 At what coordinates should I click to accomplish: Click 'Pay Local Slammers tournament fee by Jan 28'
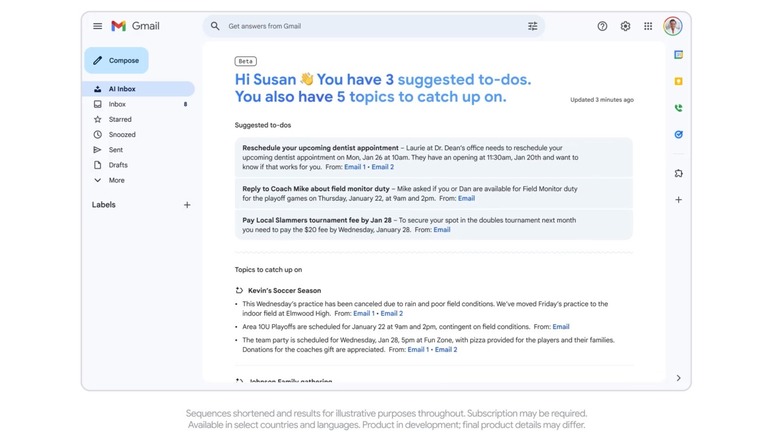(x=317, y=220)
